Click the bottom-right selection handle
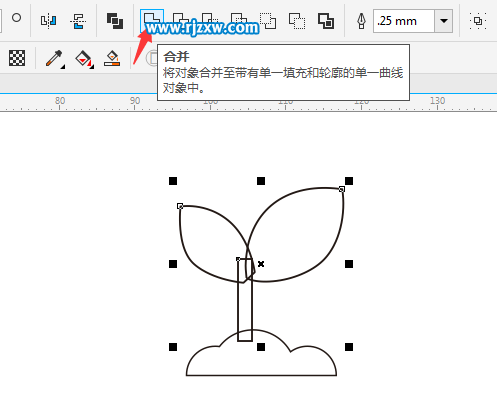The height and width of the screenshot is (415, 497). [349, 347]
